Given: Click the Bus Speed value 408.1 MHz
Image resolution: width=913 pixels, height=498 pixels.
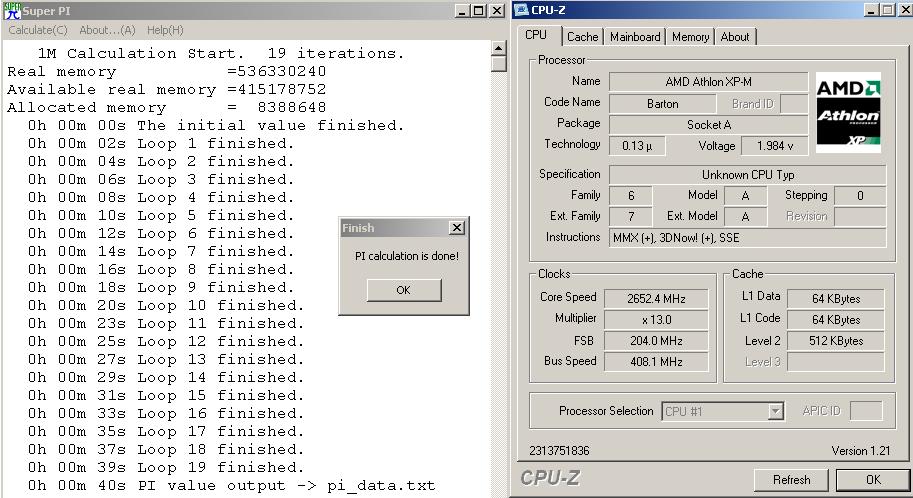Looking at the screenshot, I should (656, 362).
